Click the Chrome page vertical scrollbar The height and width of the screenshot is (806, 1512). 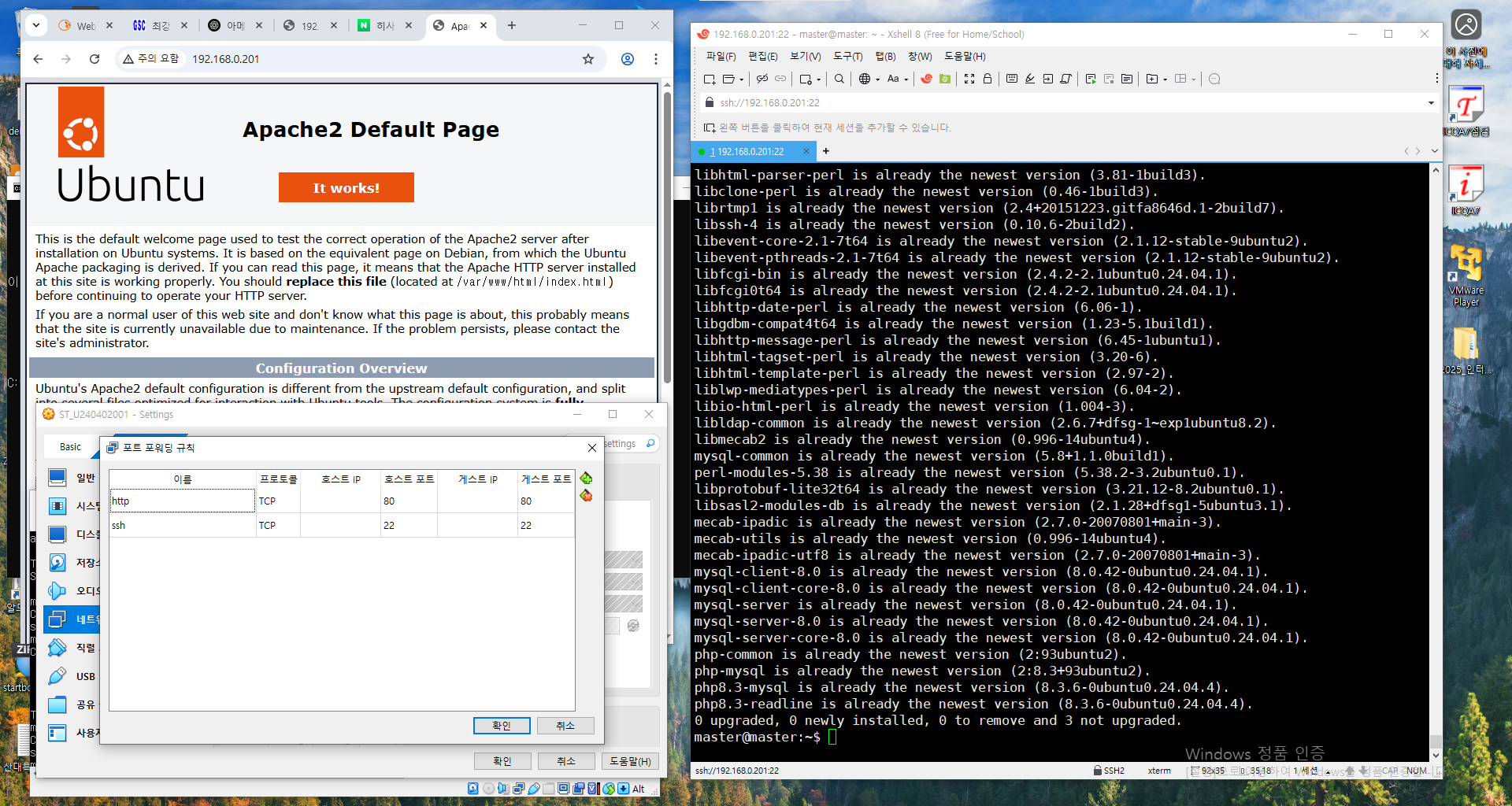tap(667, 236)
